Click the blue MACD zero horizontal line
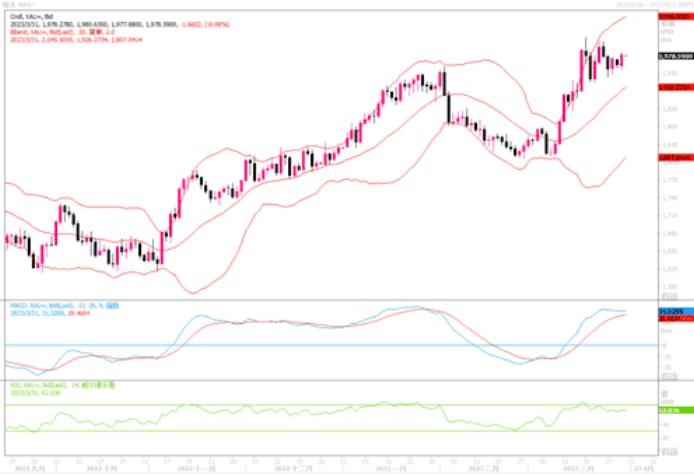Screen dimensions: 694x474 300,346
